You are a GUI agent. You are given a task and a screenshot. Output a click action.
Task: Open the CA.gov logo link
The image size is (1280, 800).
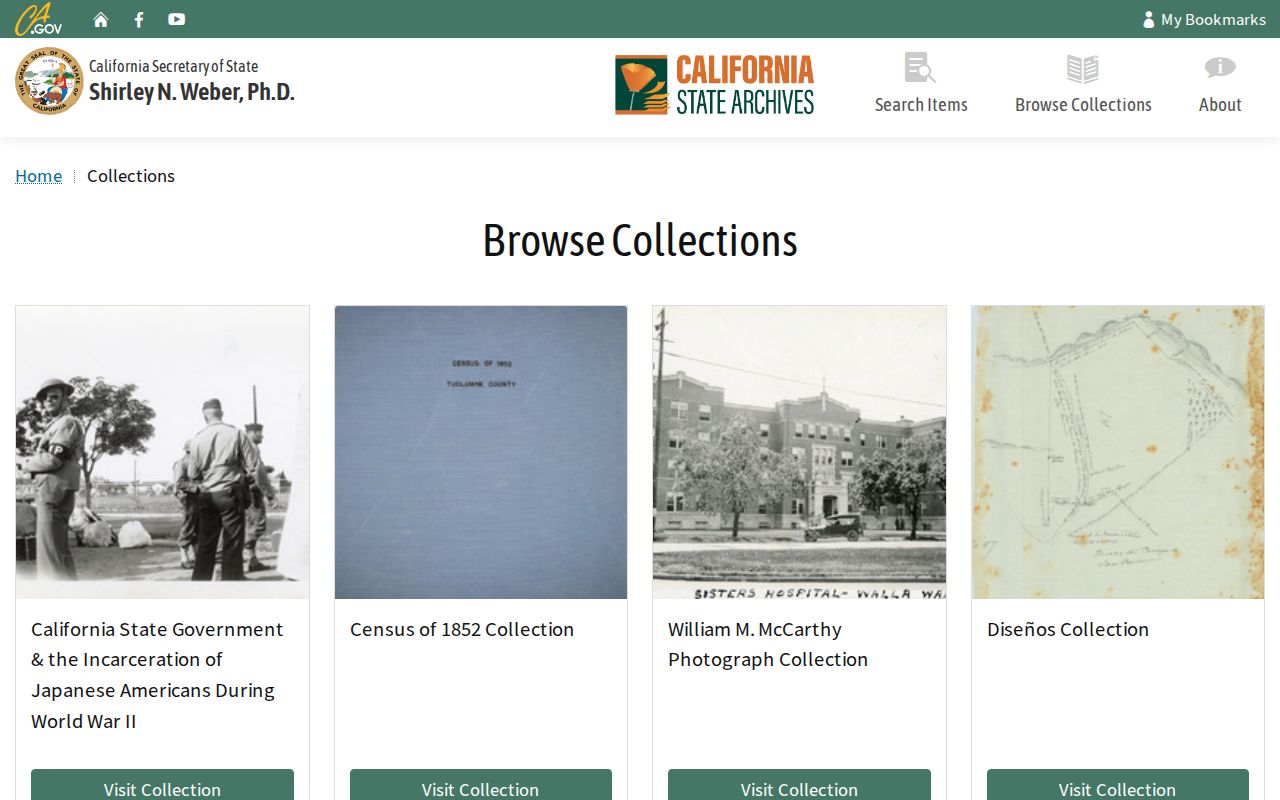click(x=39, y=19)
